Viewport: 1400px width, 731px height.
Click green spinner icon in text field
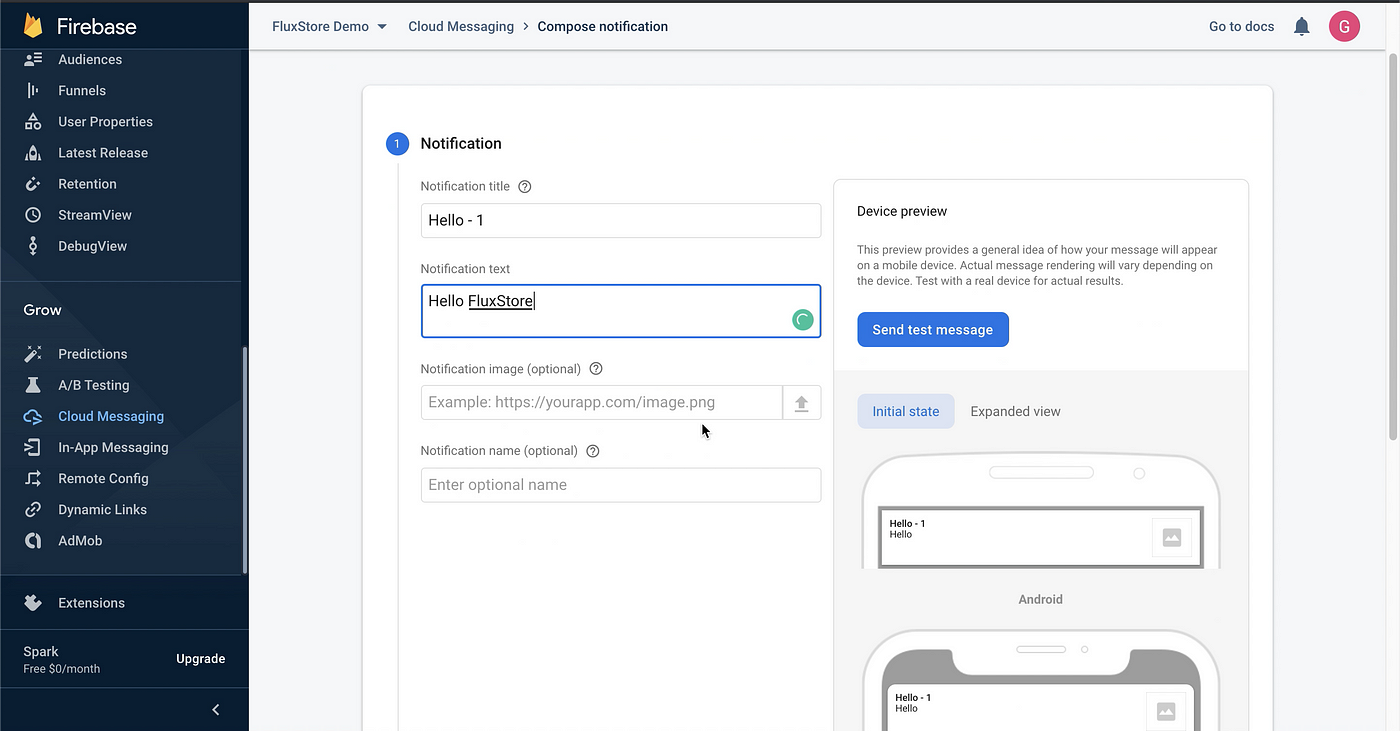(x=802, y=320)
